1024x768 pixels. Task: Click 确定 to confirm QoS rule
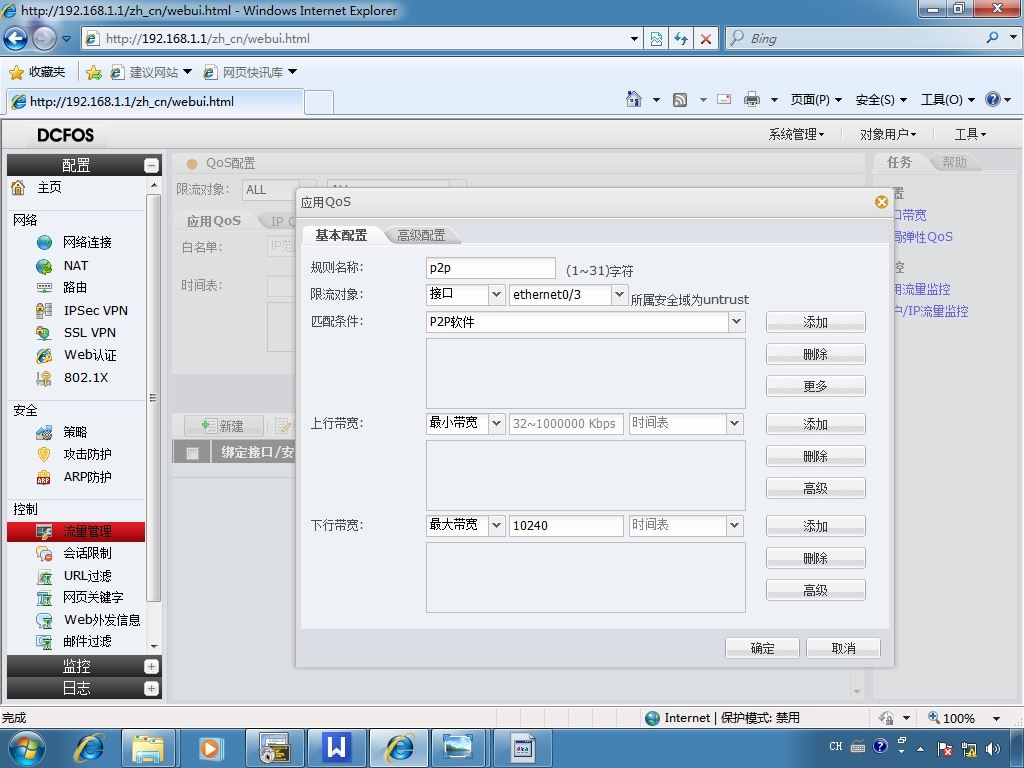(x=762, y=648)
